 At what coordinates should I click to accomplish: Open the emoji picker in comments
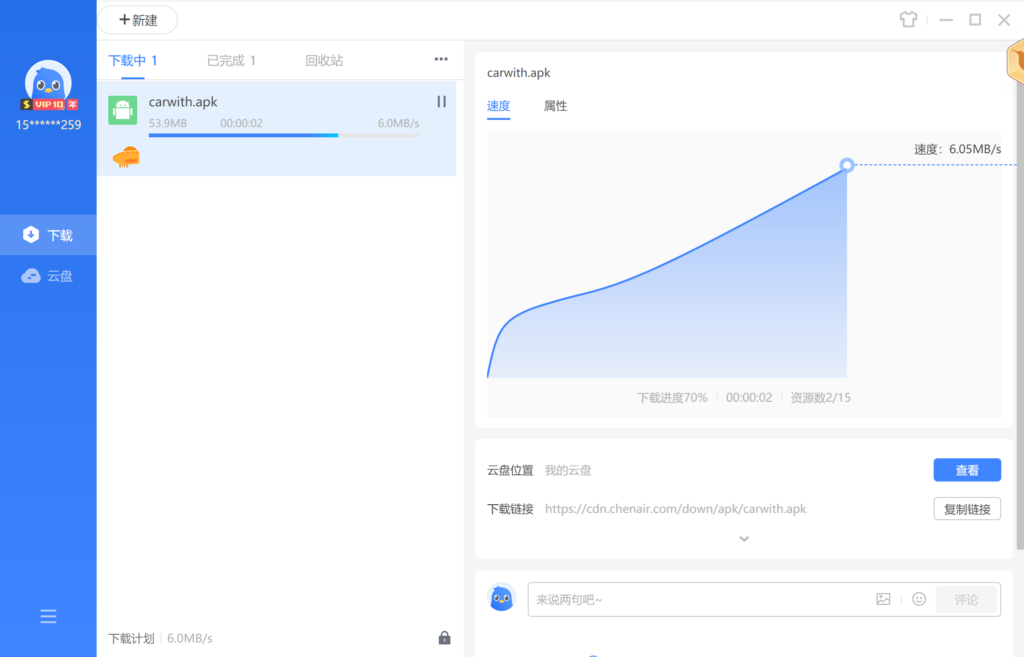[918, 599]
